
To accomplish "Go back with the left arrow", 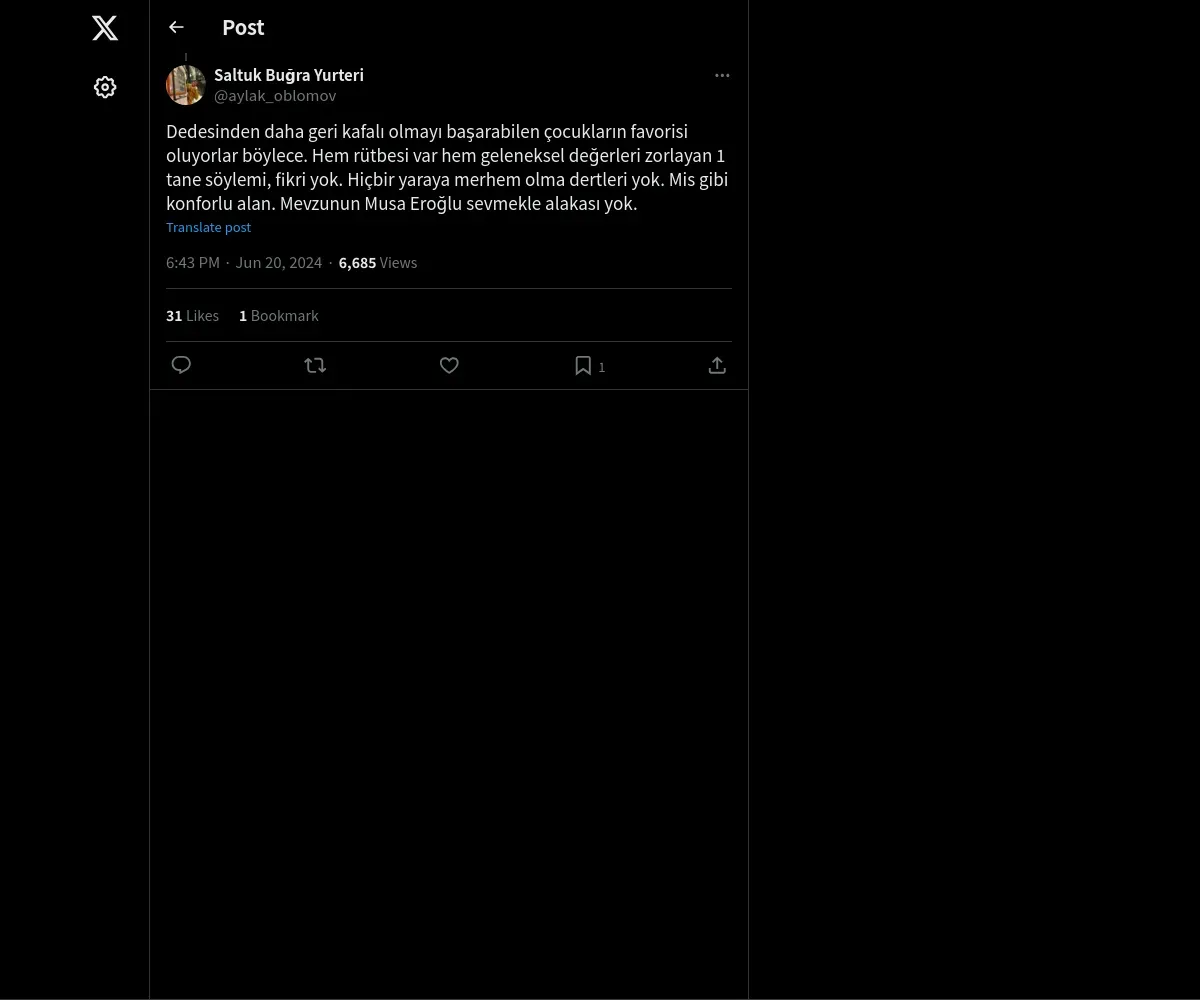I will click(176, 28).
